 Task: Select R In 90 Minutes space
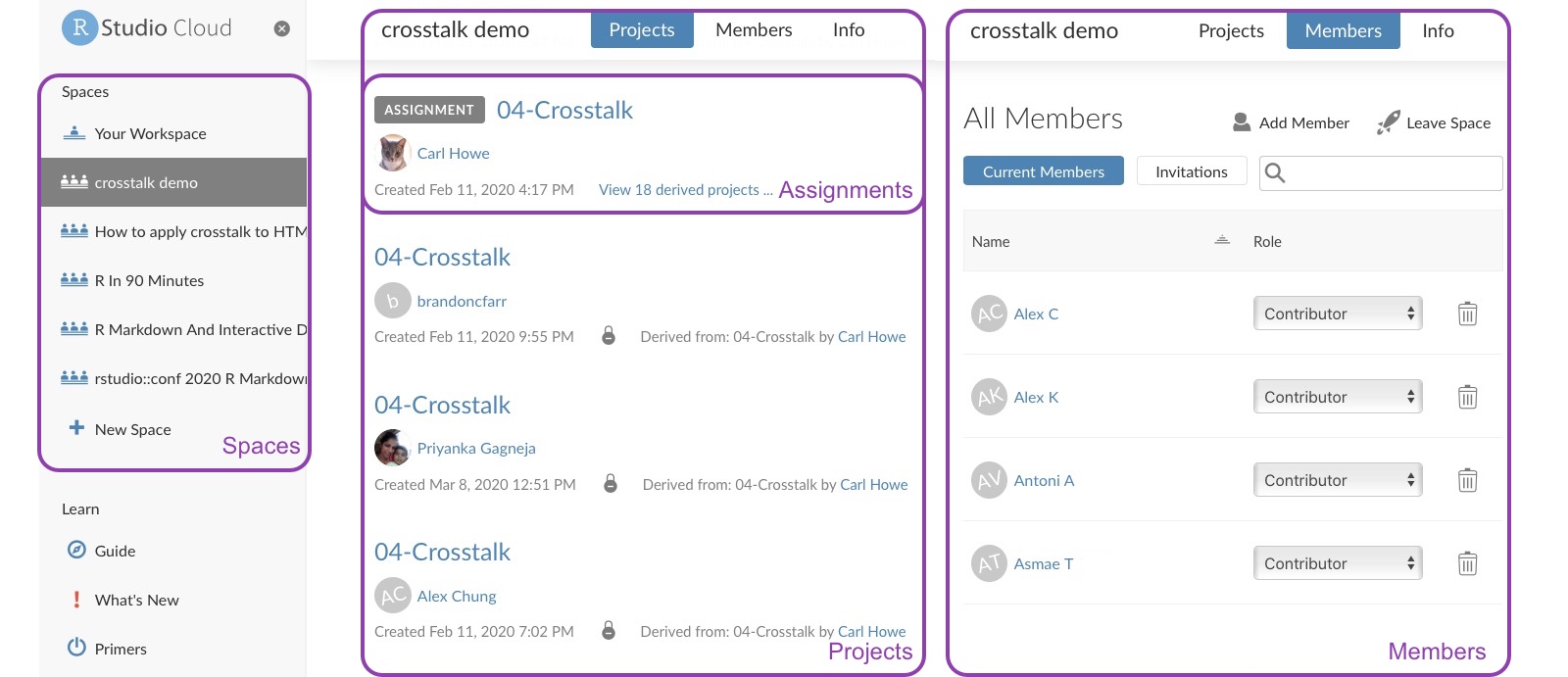(149, 280)
